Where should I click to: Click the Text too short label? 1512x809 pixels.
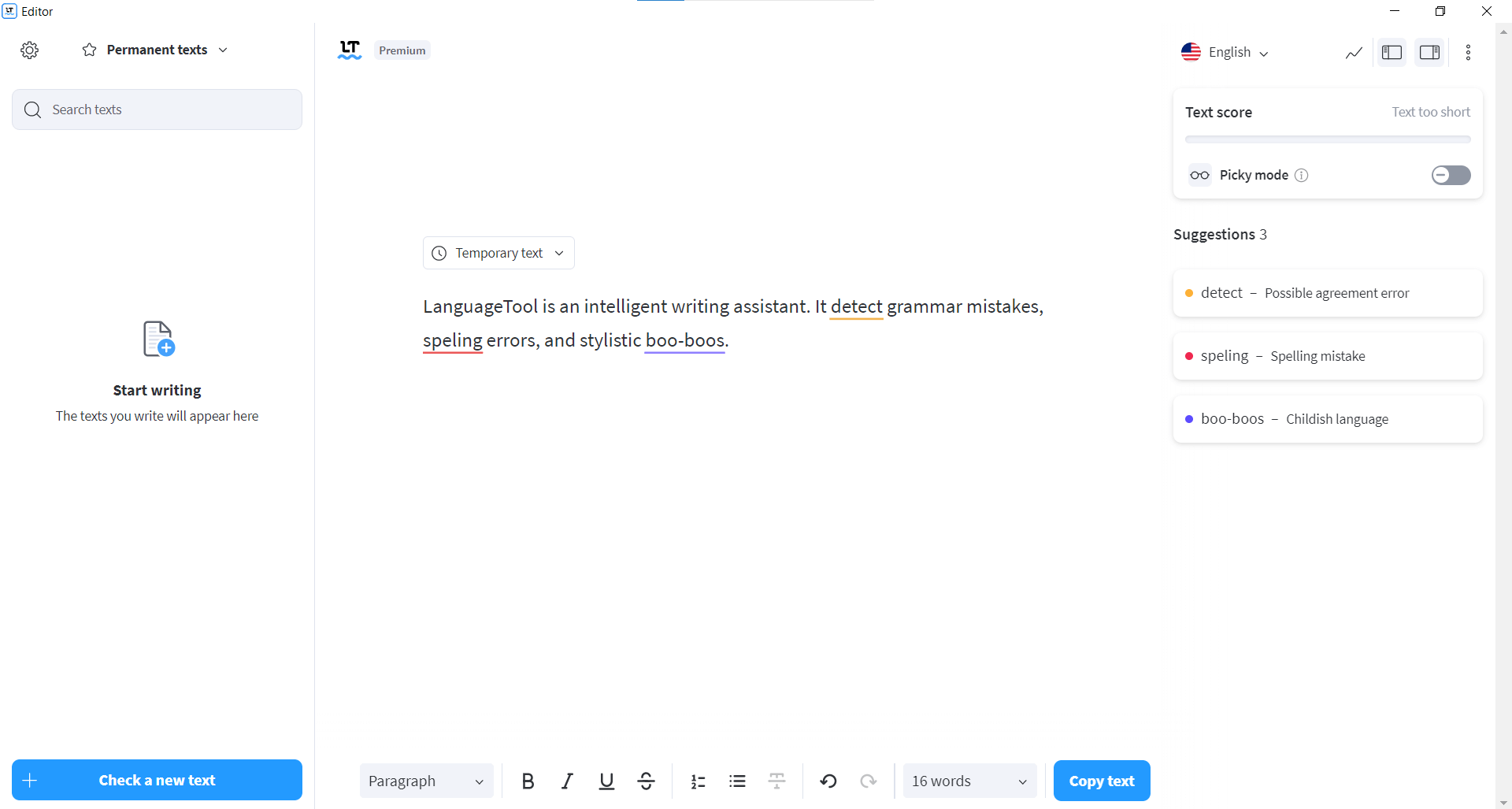point(1431,112)
